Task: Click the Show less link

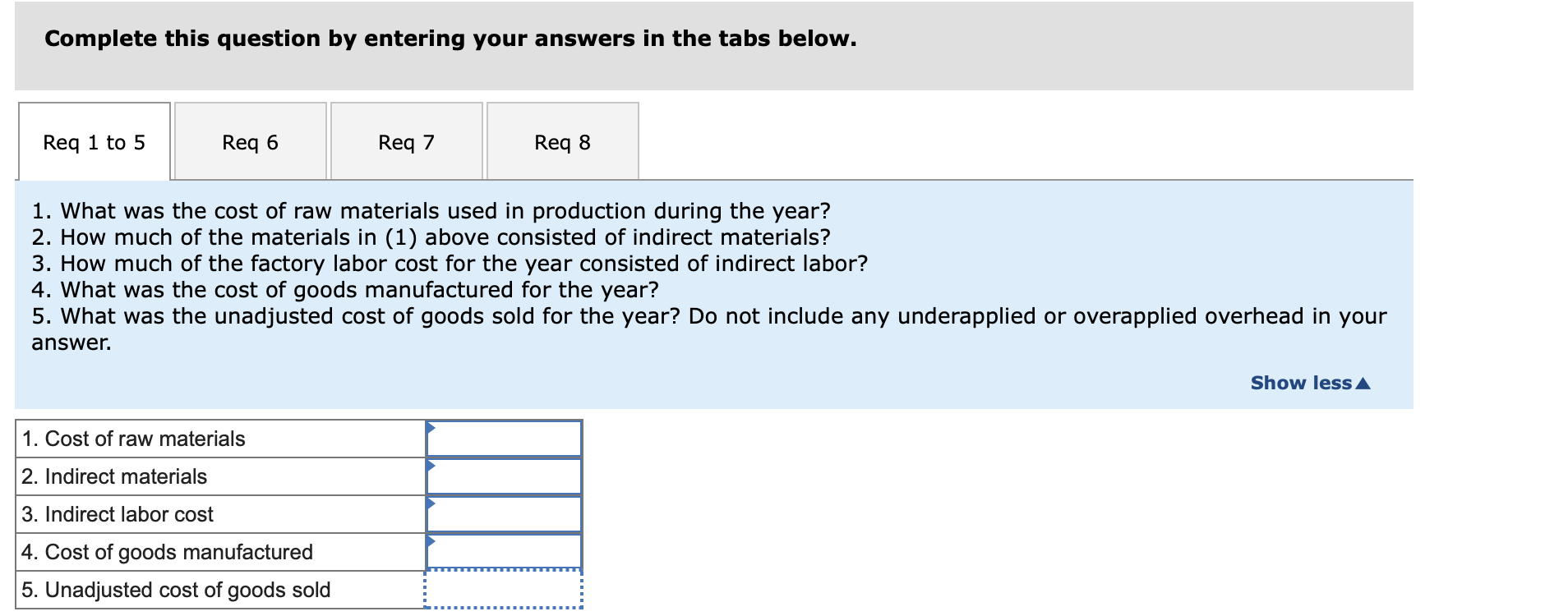Action: [x=1300, y=383]
